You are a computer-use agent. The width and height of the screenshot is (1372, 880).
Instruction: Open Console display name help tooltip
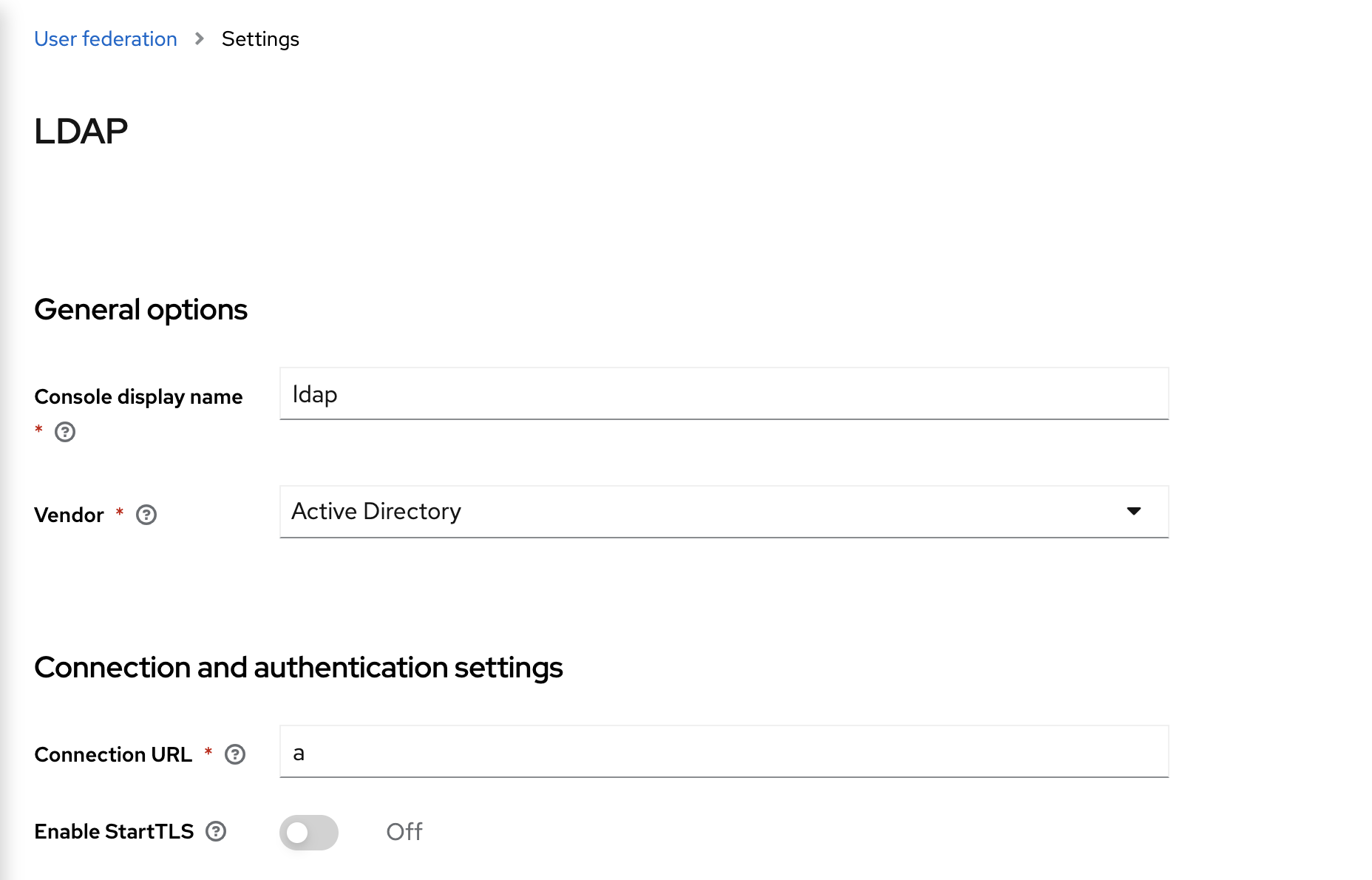[65, 432]
